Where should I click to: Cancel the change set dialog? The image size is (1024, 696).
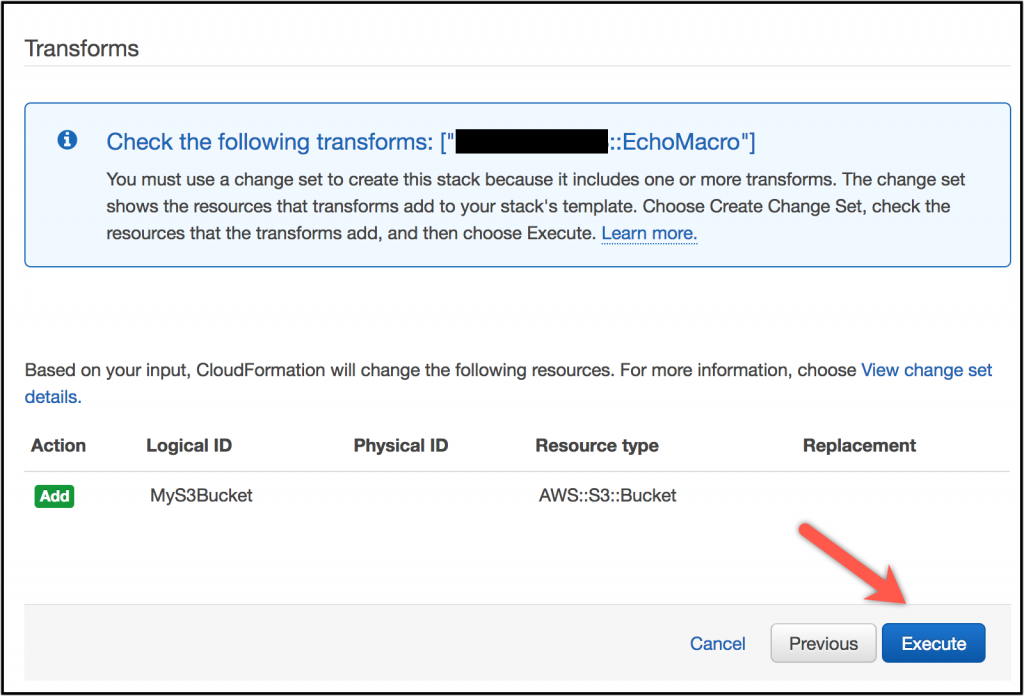point(717,644)
